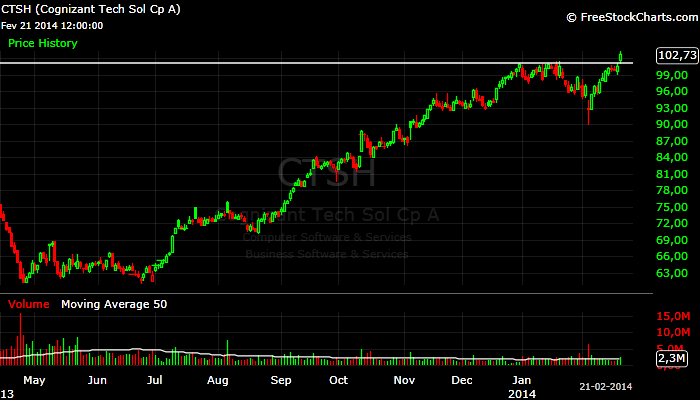Click the 10,0M volume axis label
700x400 pixels.
(673, 332)
